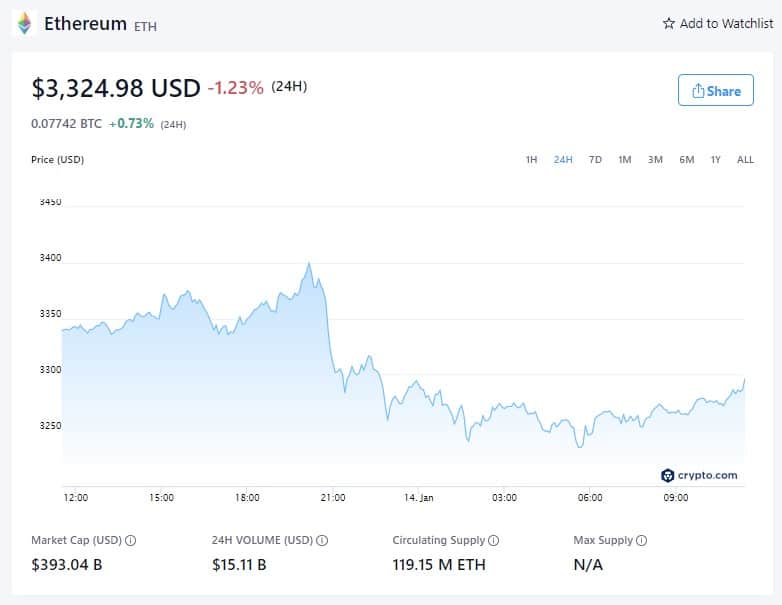
Task: Click the +0.73% BTC change
Action: click(x=131, y=123)
